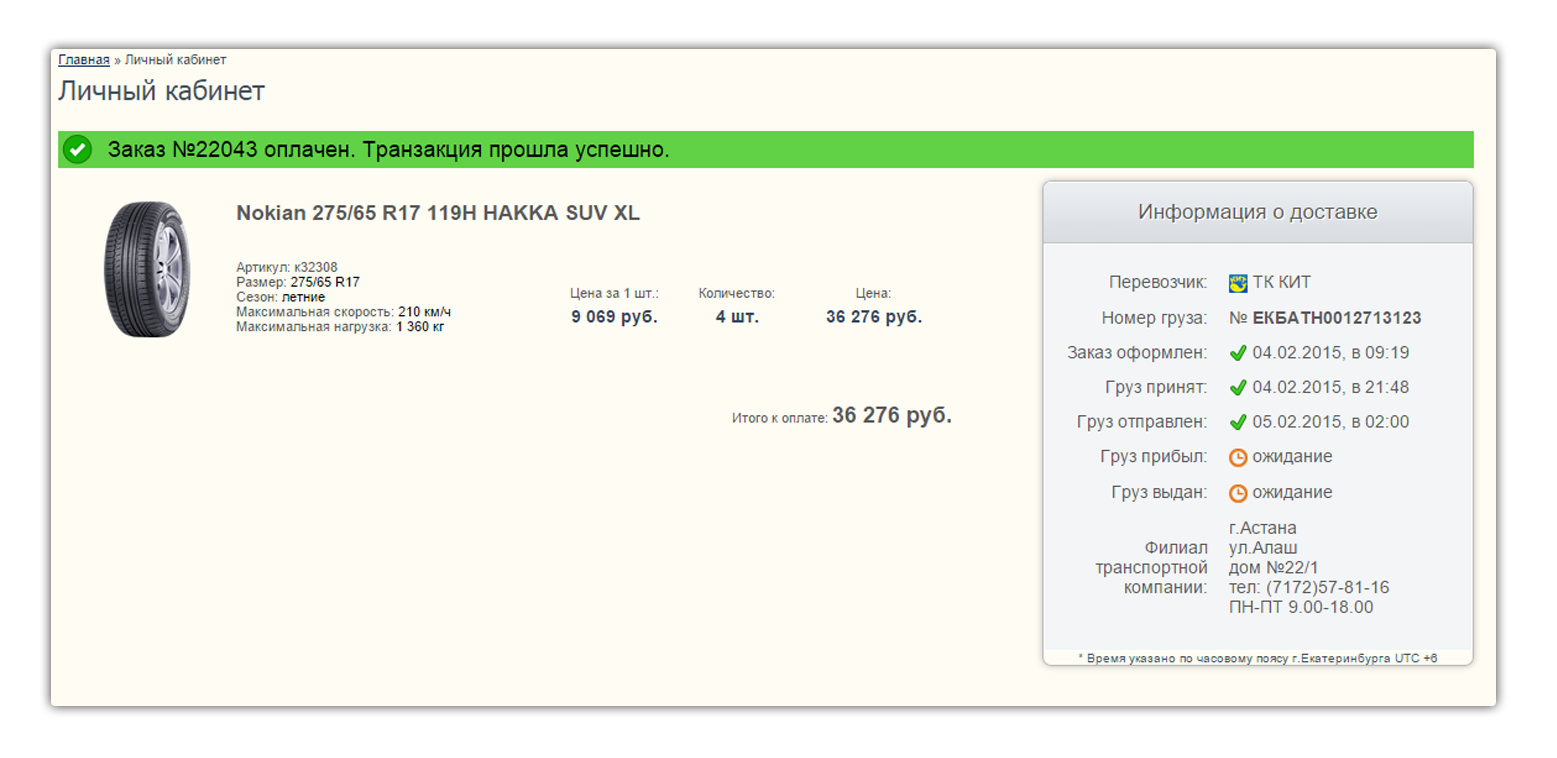The image size is (1557, 758).
Task: Click date 05.02.2015, в 02:00
Action: pyautogui.click(x=1330, y=422)
